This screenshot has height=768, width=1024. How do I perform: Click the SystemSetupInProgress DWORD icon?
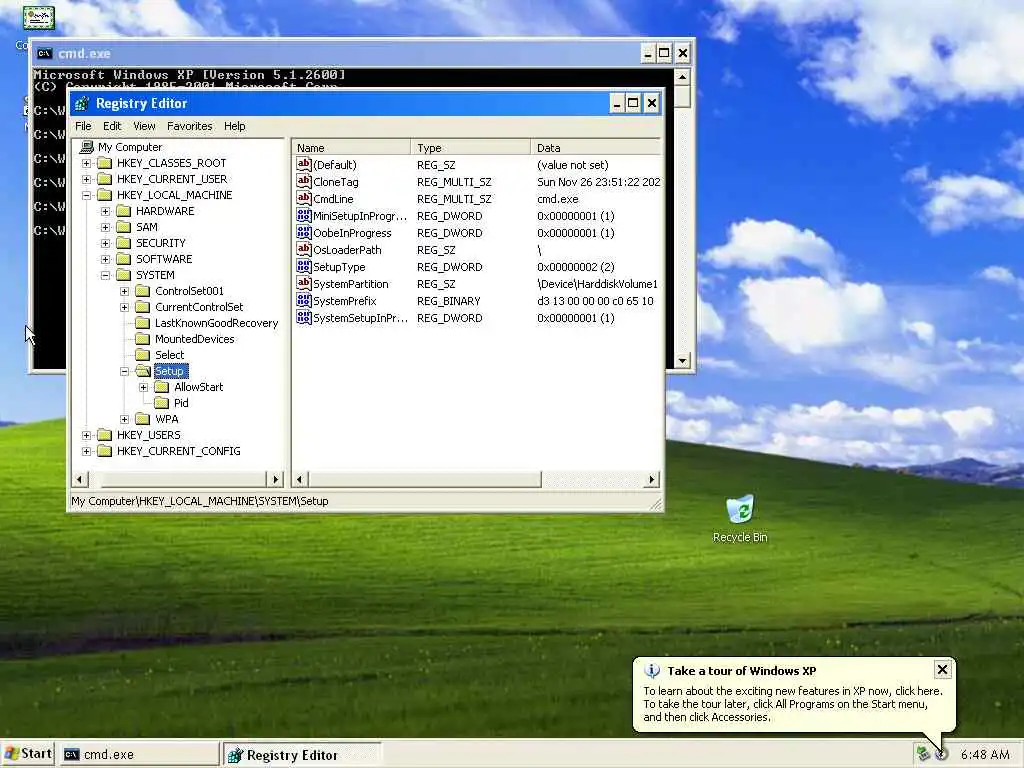(x=304, y=317)
